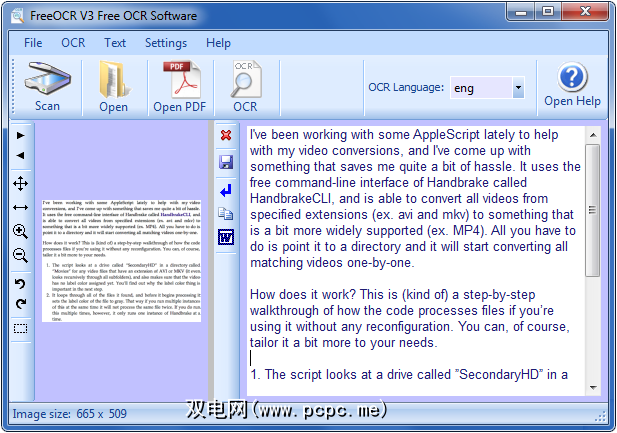Expand the OCR Language dropdown arrow

pos(518,87)
